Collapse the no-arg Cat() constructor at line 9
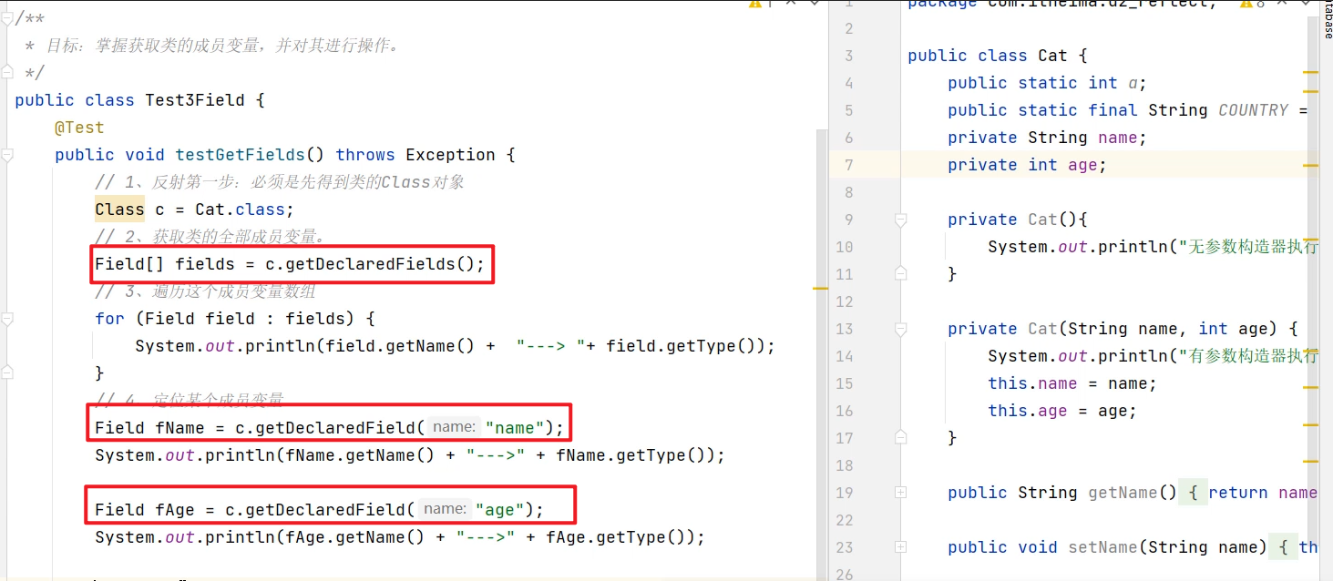This screenshot has width=1333, height=581. click(900, 219)
